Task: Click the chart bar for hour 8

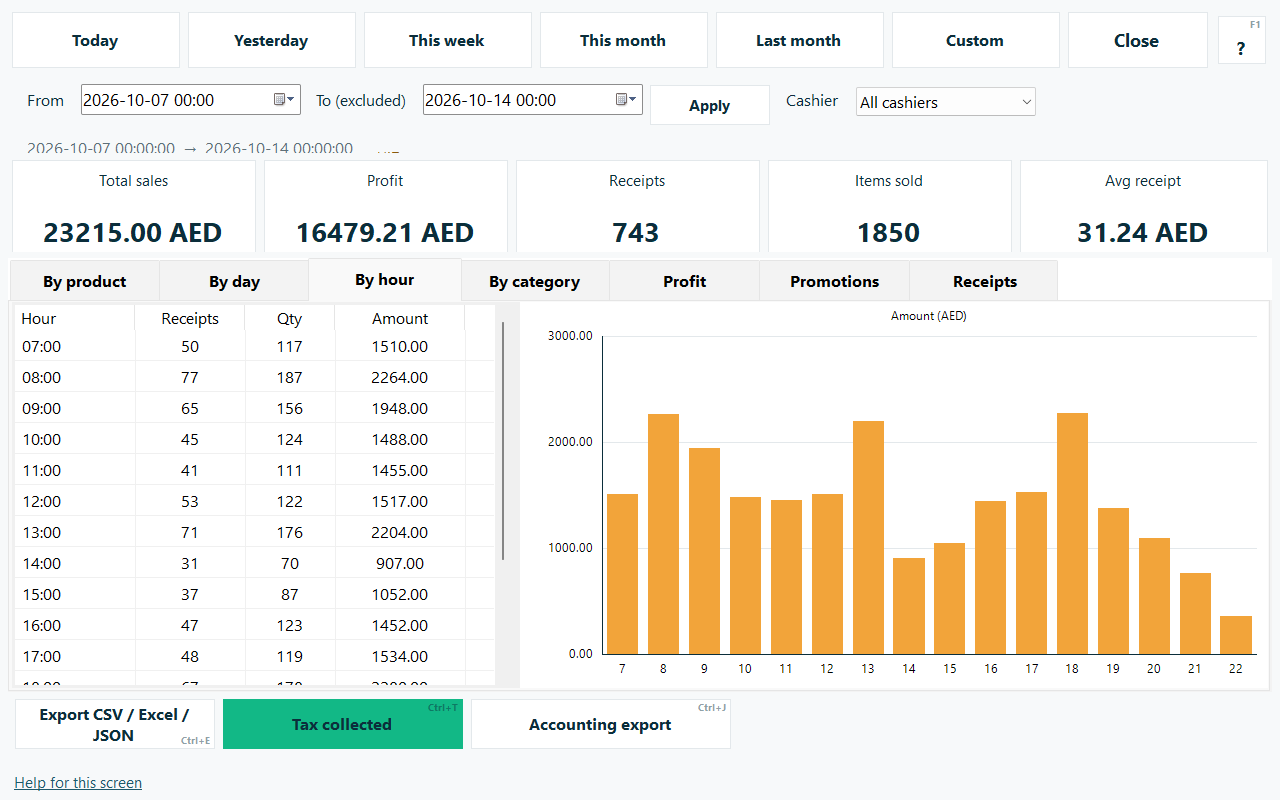Action: tap(663, 534)
